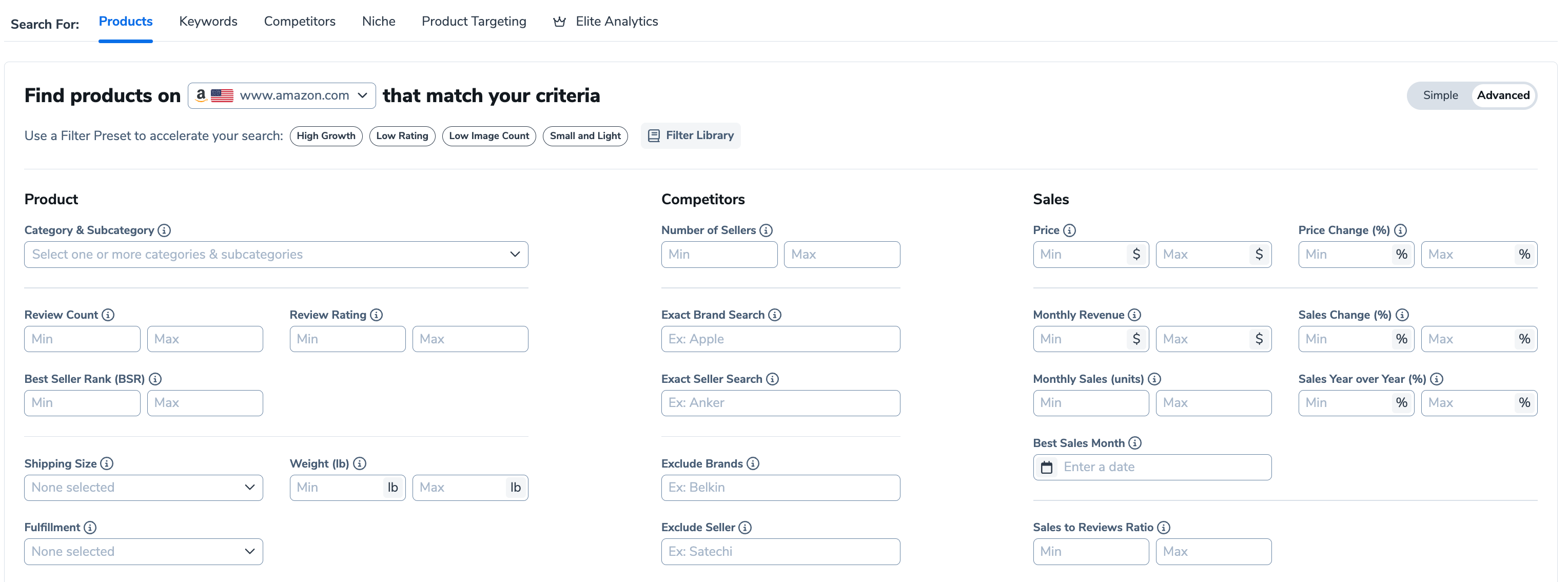Click the calendar icon for Best Sales Month

(1047, 466)
